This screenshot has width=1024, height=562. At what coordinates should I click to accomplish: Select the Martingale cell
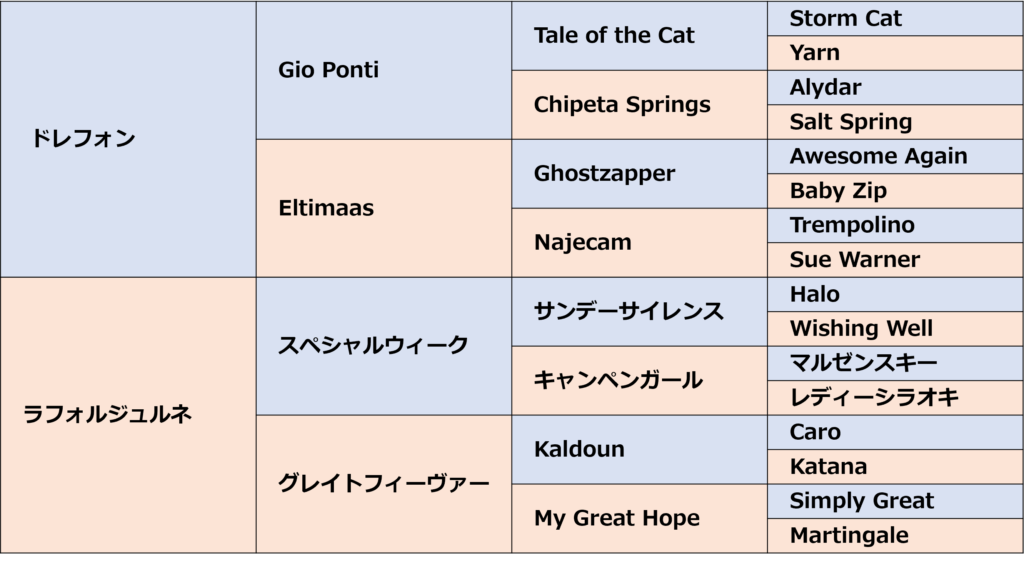pos(895,536)
